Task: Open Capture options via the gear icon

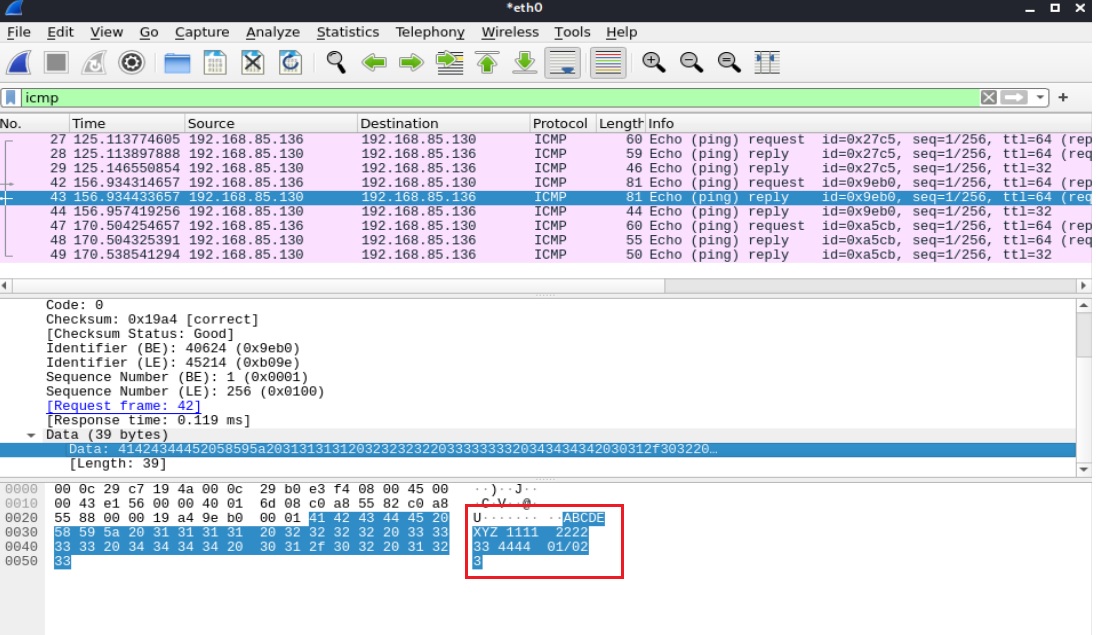Action: [130, 61]
